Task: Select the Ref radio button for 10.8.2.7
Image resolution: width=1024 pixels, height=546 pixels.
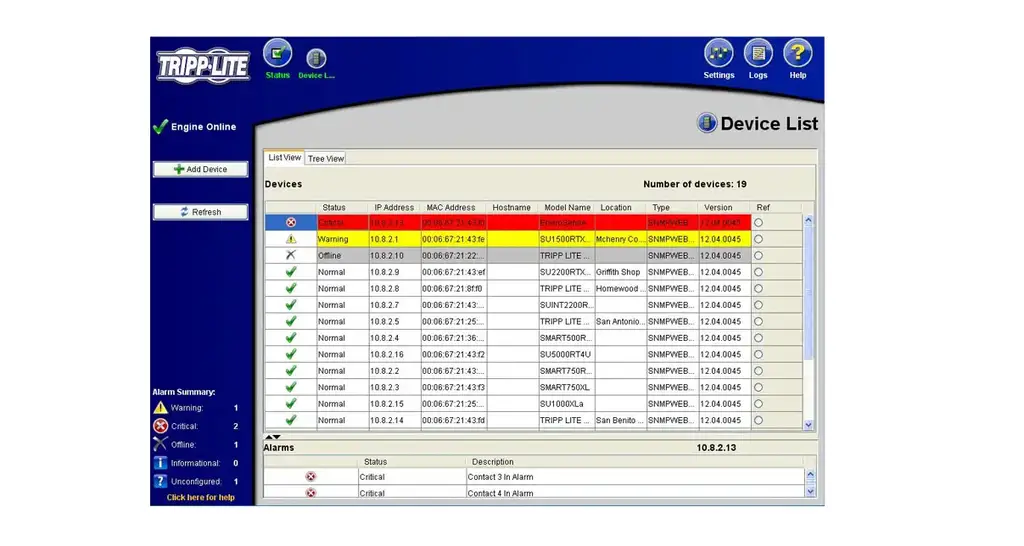Action: click(x=758, y=305)
